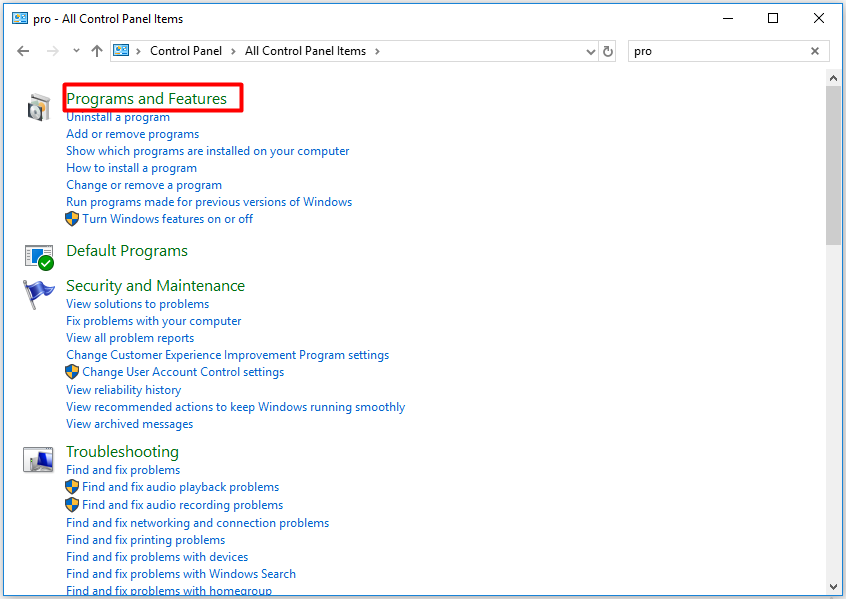Select Control Panel breadcrumb
Image resolution: width=846 pixels, height=599 pixels.
pyautogui.click(x=186, y=51)
